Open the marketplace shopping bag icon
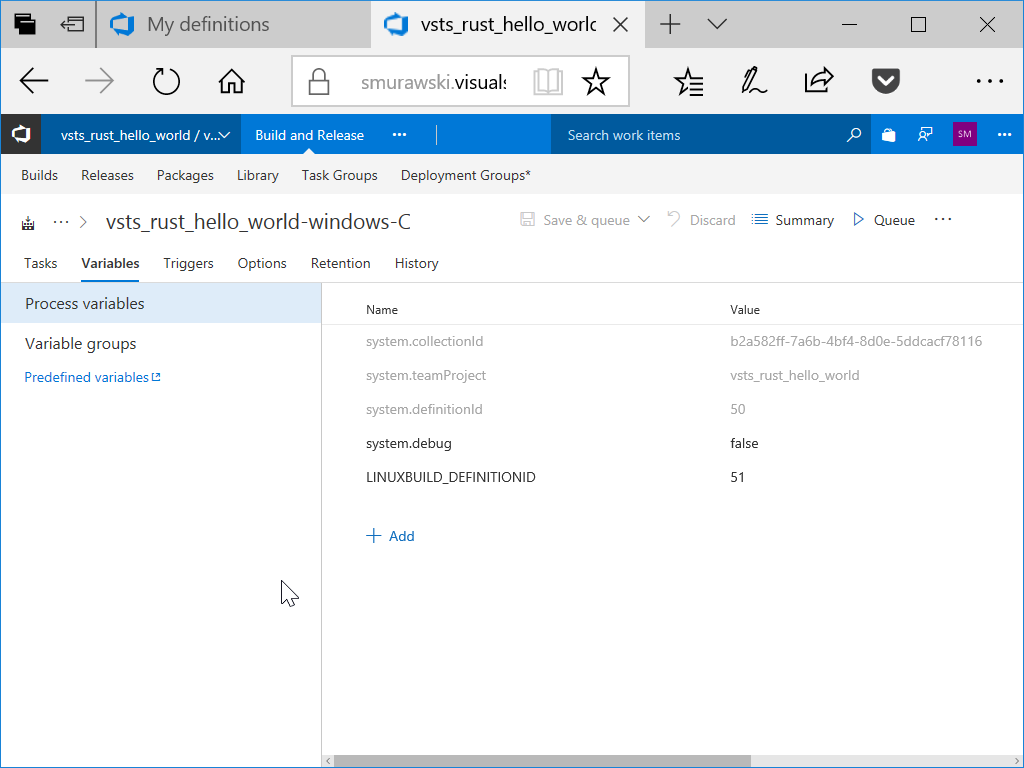This screenshot has width=1024, height=768. pos(888,135)
